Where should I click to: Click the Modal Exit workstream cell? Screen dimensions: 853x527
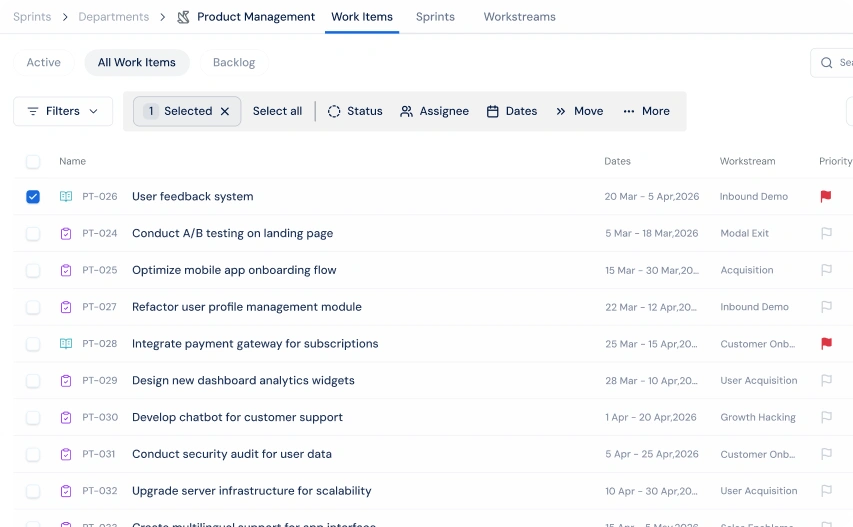(x=745, y=233)
